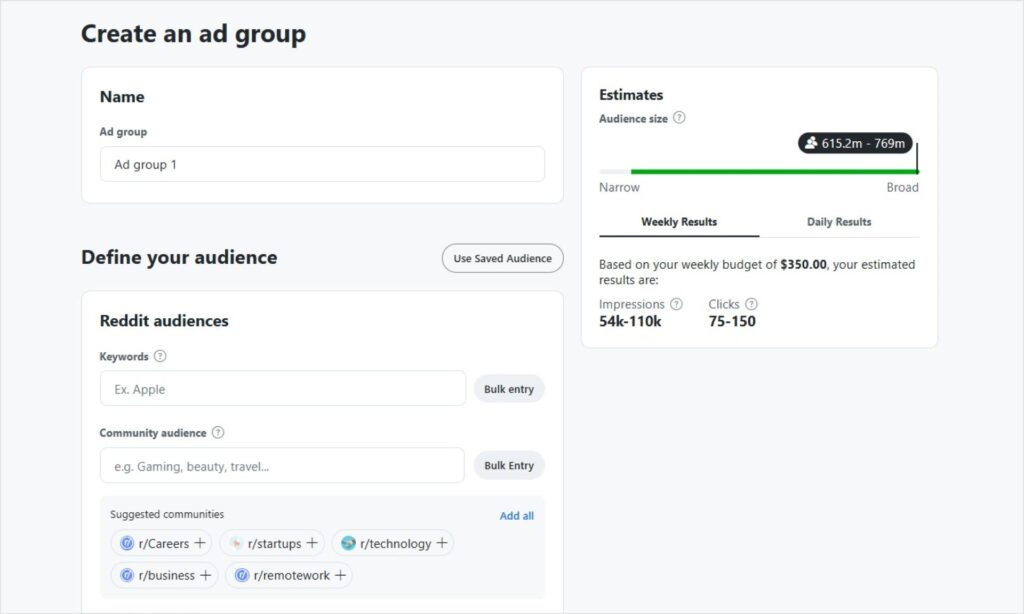Click the r/startups community avatar icon
The width and height of the screenshot is (1024, 614).
pyautogui.click(x=236, y=543)
